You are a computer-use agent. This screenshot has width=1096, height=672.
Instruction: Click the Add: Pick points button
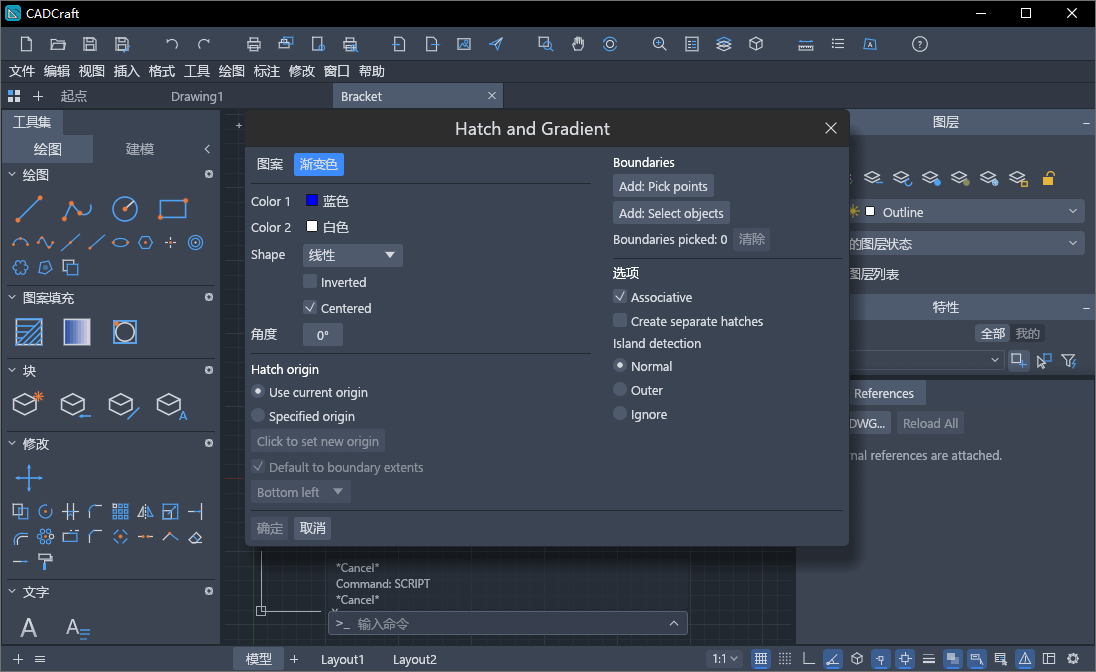pos(663,187)
